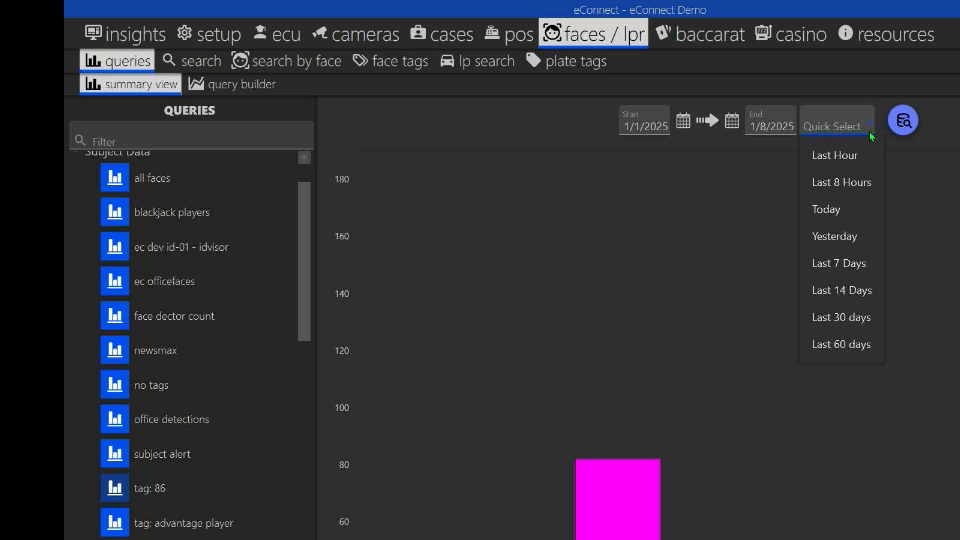Switch to summary view
This screenshot has width=960, height=540.
pos(130,84)
